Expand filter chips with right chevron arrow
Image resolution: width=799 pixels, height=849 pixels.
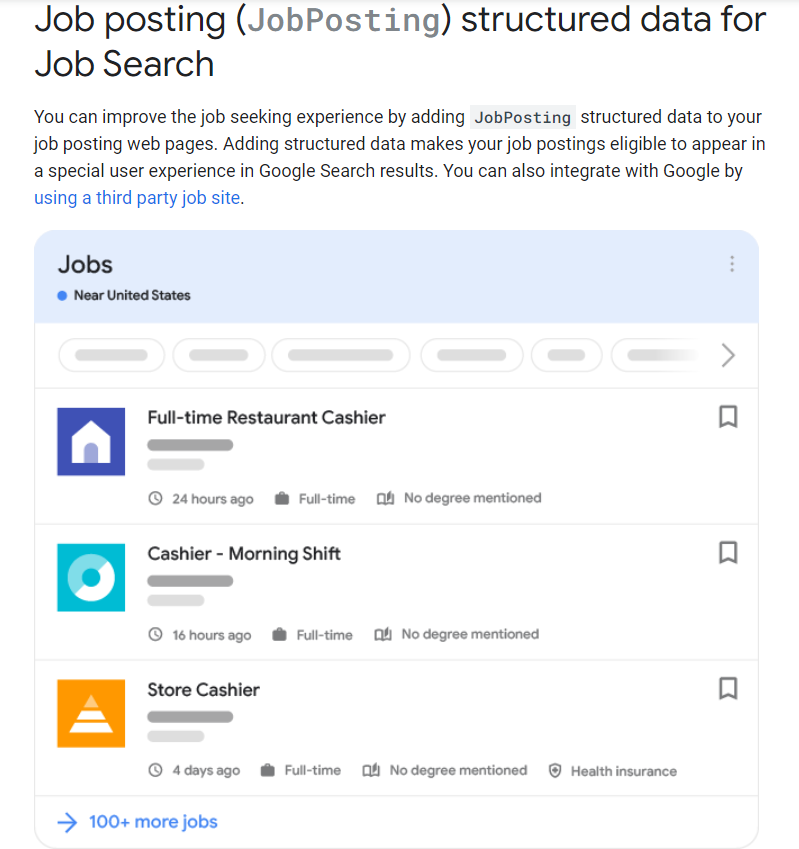coord(728,355)
